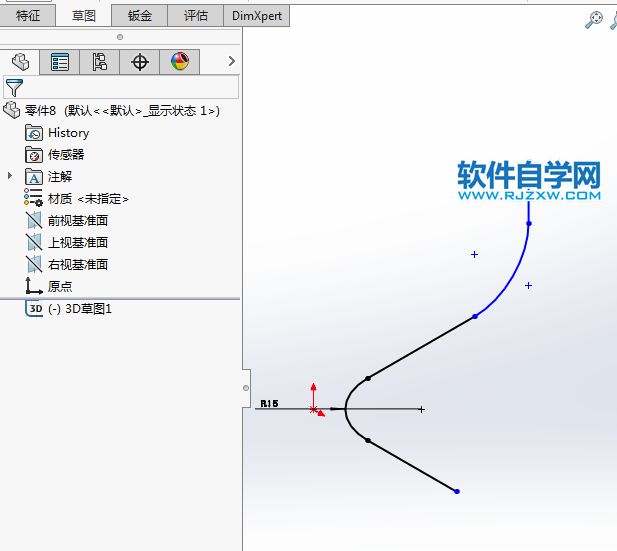Click the red sketch origin marker
This screenshot has width=617, height=551.
314,410
